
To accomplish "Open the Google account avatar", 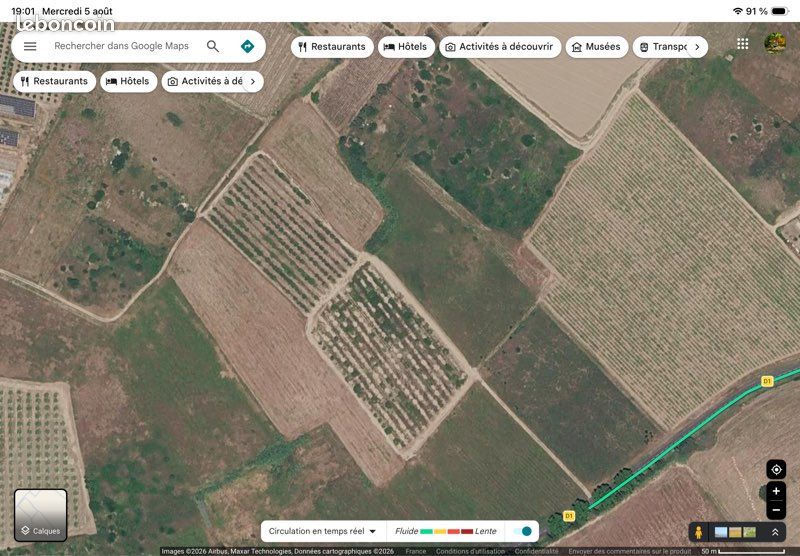I will (775, 43).
